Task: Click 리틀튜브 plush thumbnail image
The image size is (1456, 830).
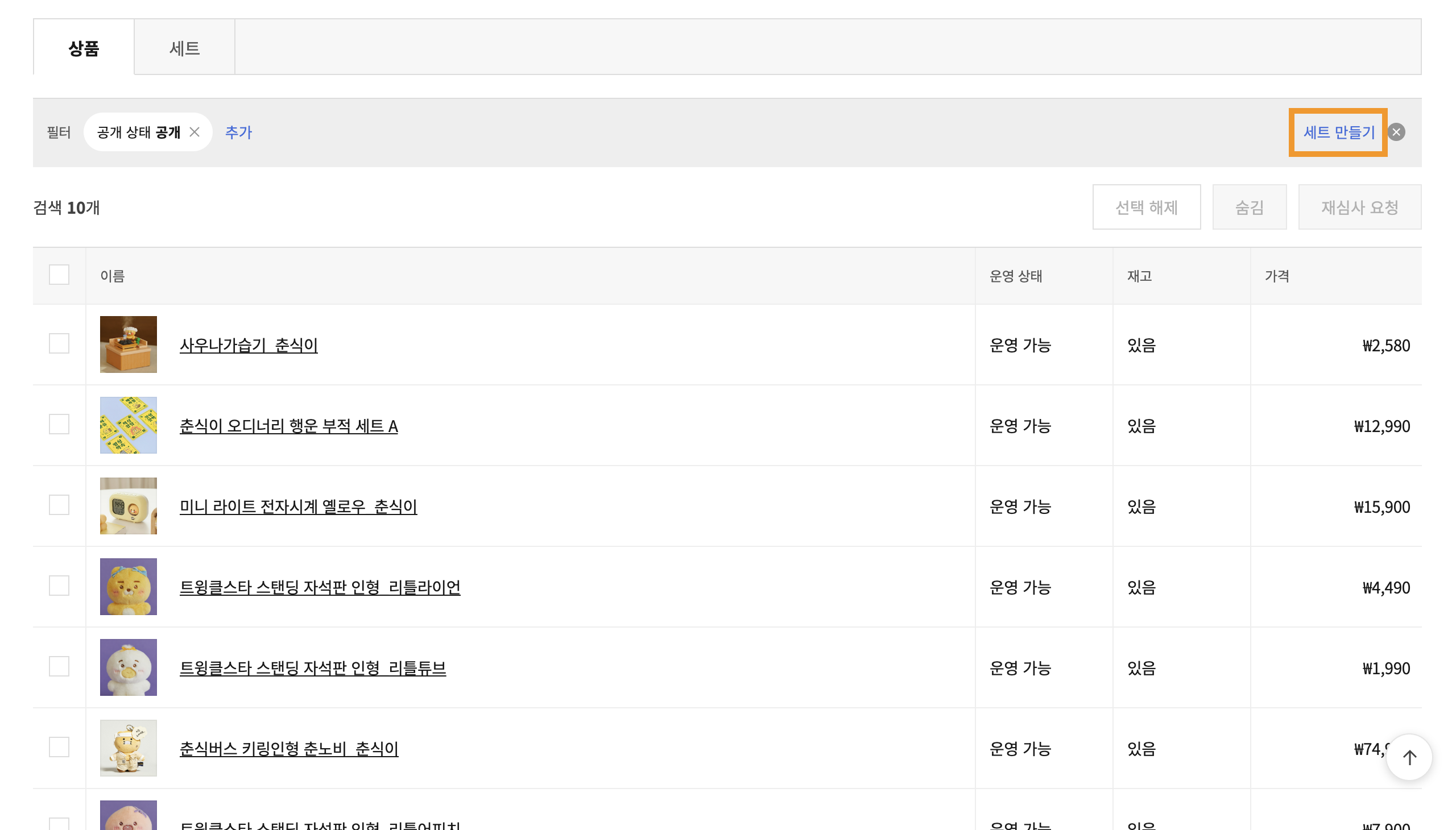Action: point(129,667)
